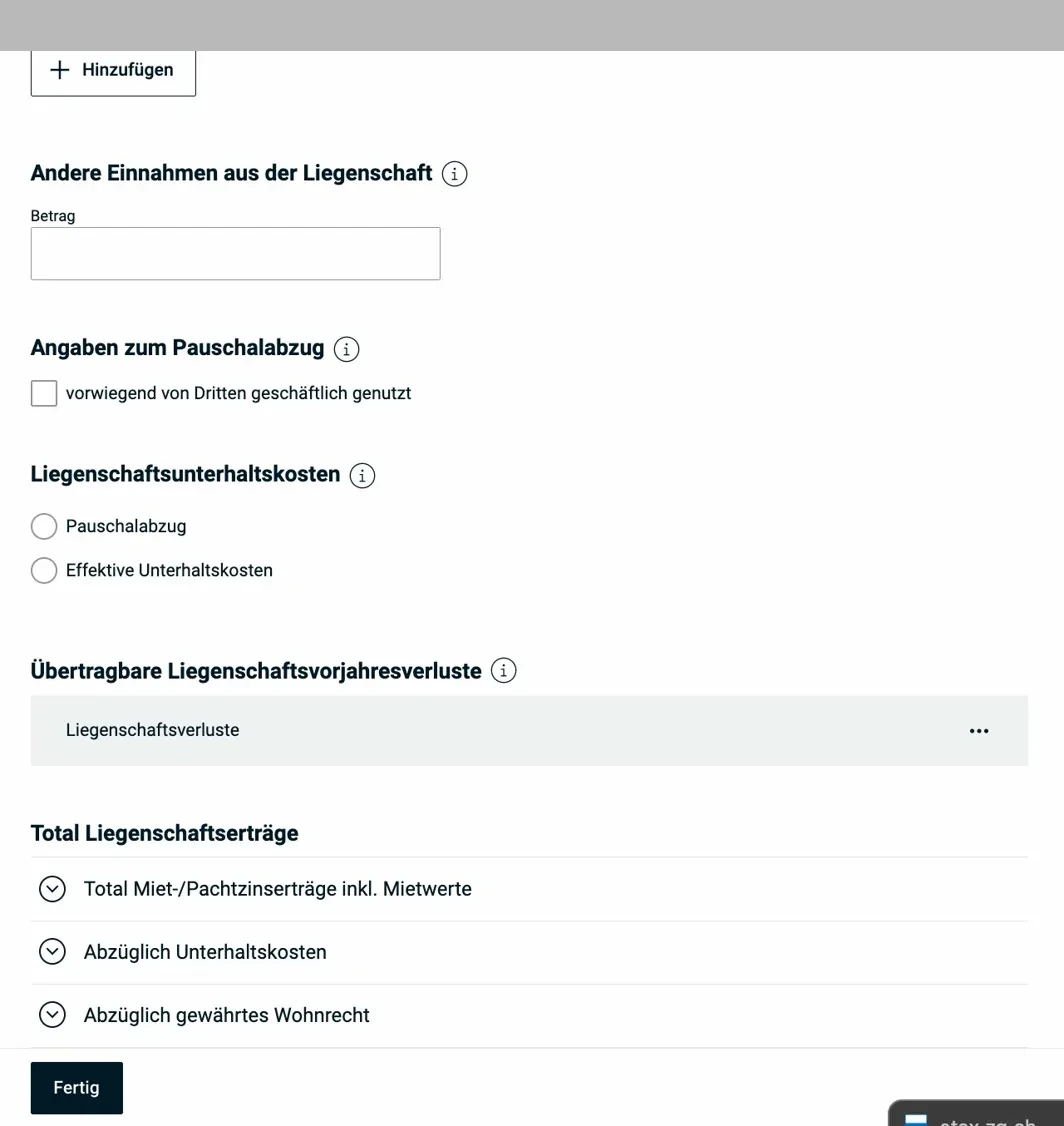
Task: Click the chevron icon beside Abzüglich Unterhaltskosten
Action: [x=52, y=951]
